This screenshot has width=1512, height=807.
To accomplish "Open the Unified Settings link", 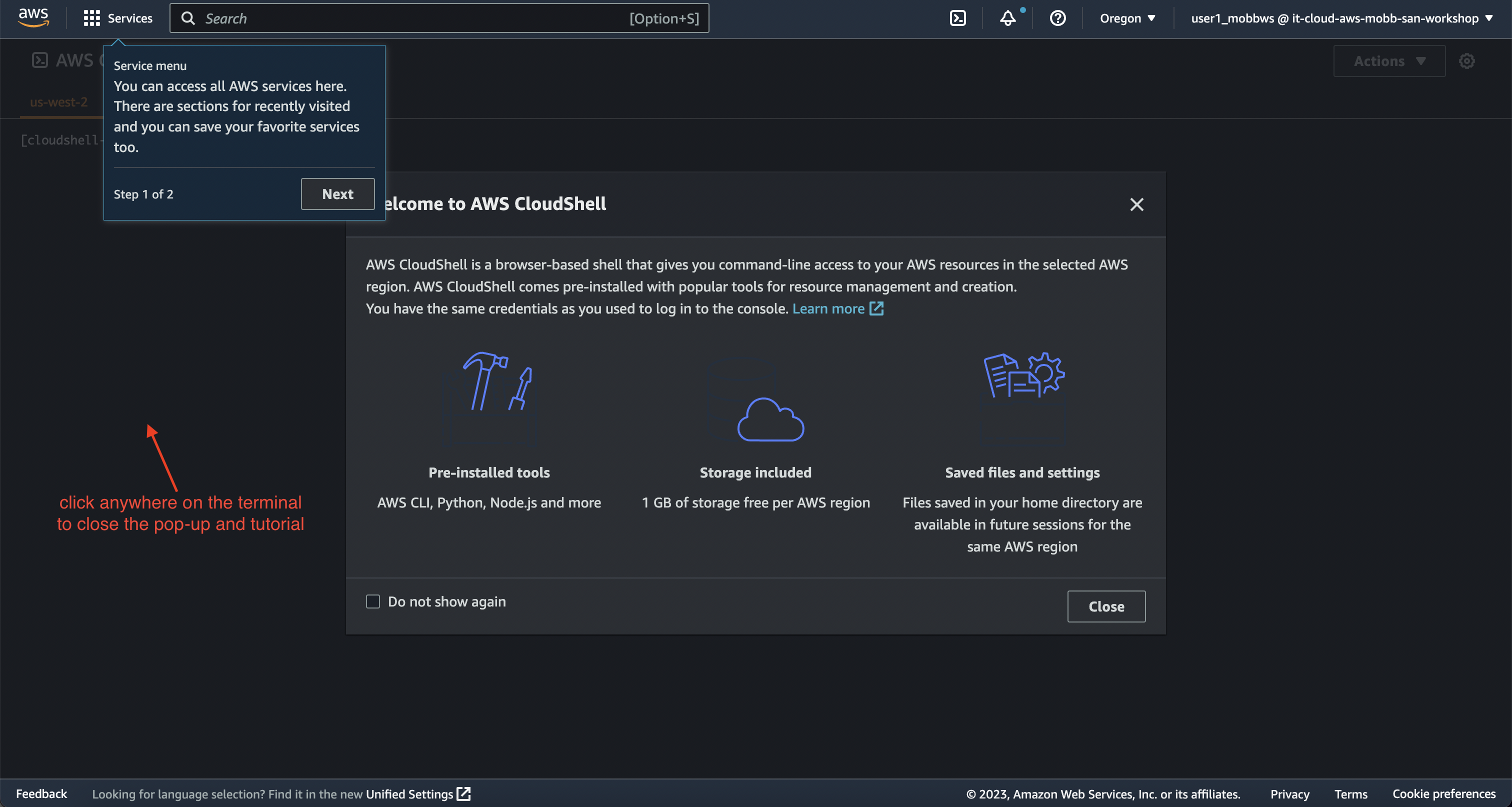I will coord(409,793).
